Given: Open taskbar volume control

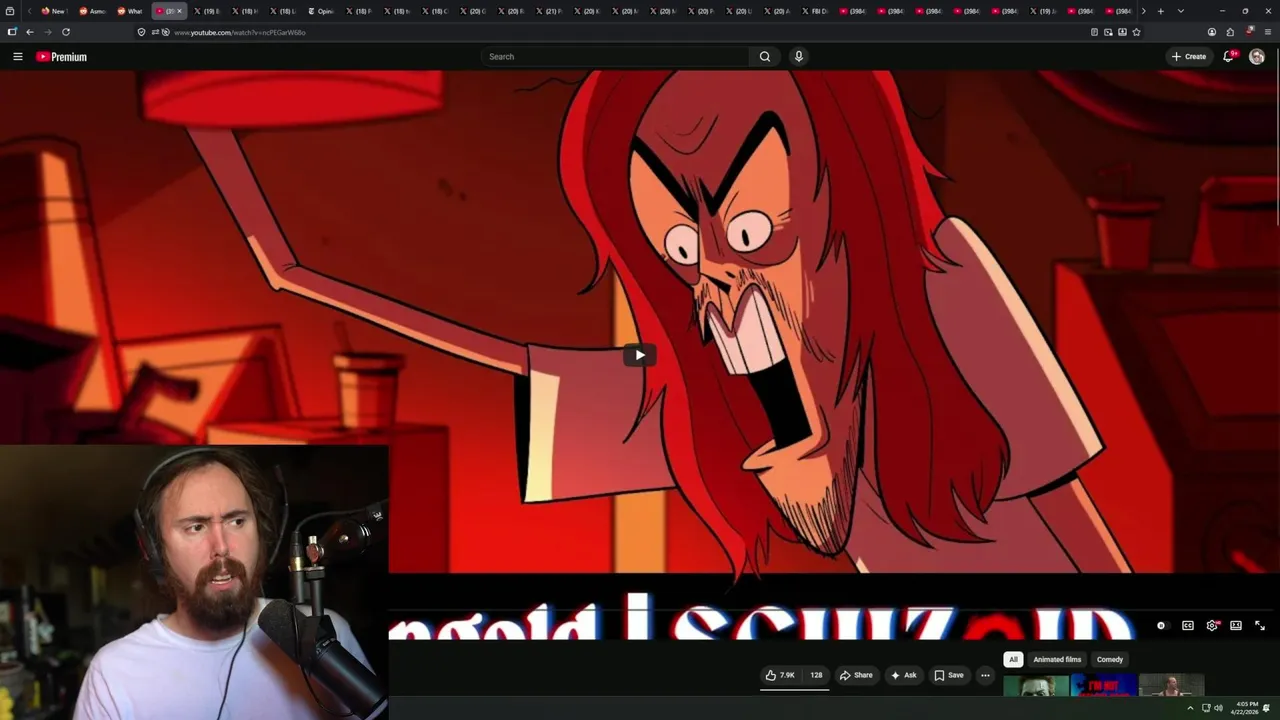Looking at the screenshot, I should (1218, 708).
